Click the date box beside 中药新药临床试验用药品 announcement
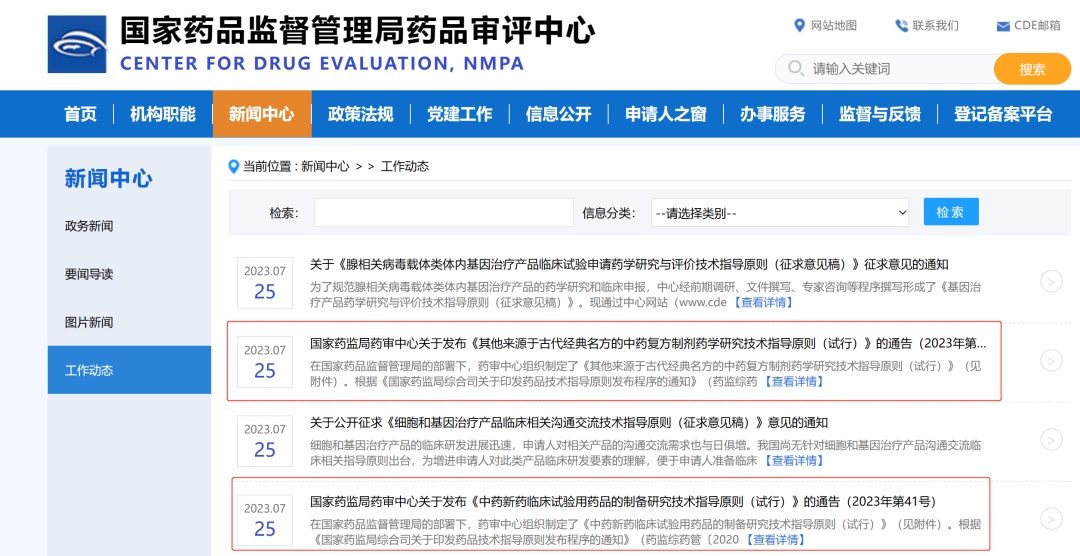This screenshot has width=1080, height=556. pos(264,520)
